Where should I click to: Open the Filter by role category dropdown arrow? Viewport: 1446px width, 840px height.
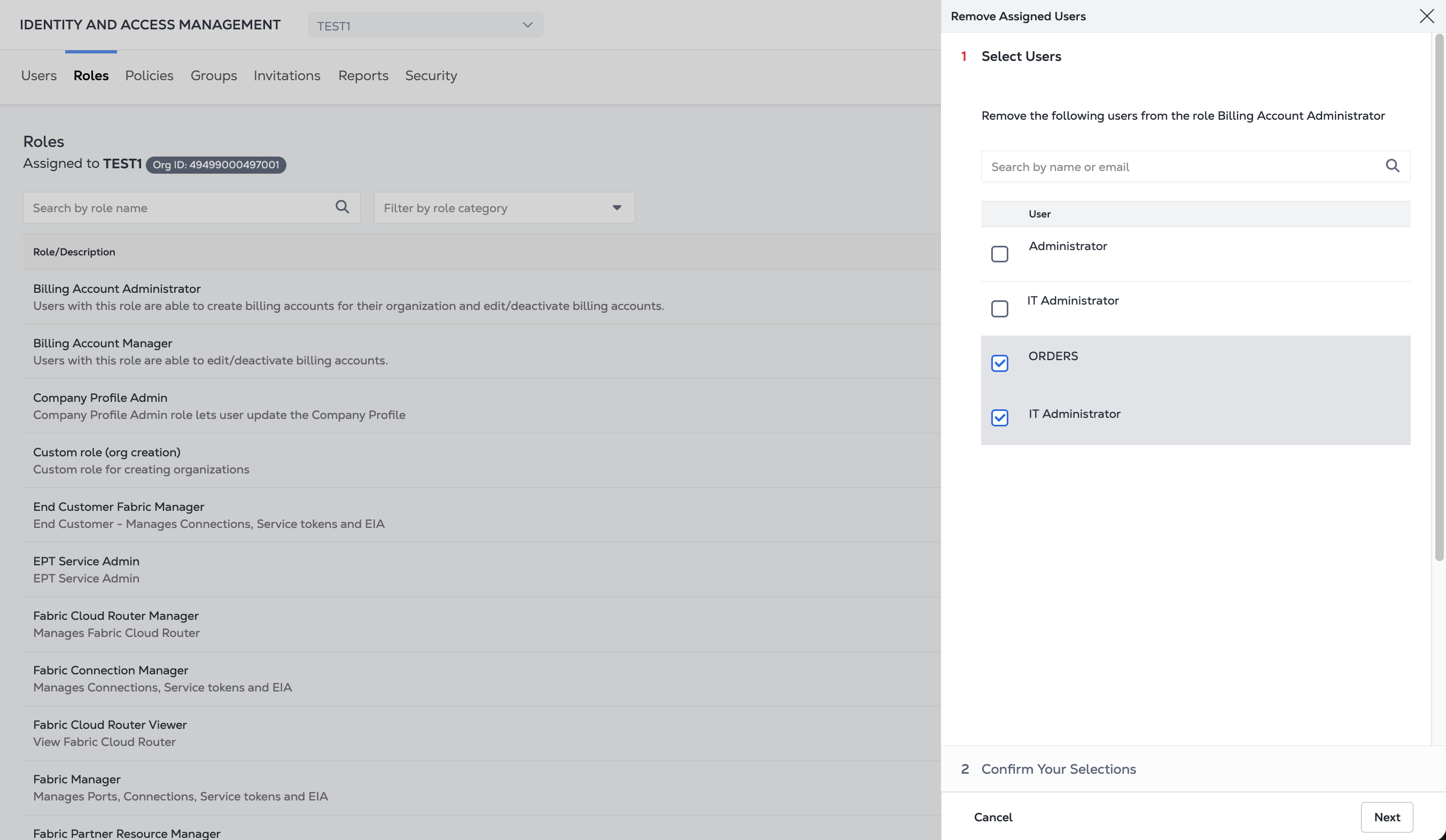coord(617,208)
